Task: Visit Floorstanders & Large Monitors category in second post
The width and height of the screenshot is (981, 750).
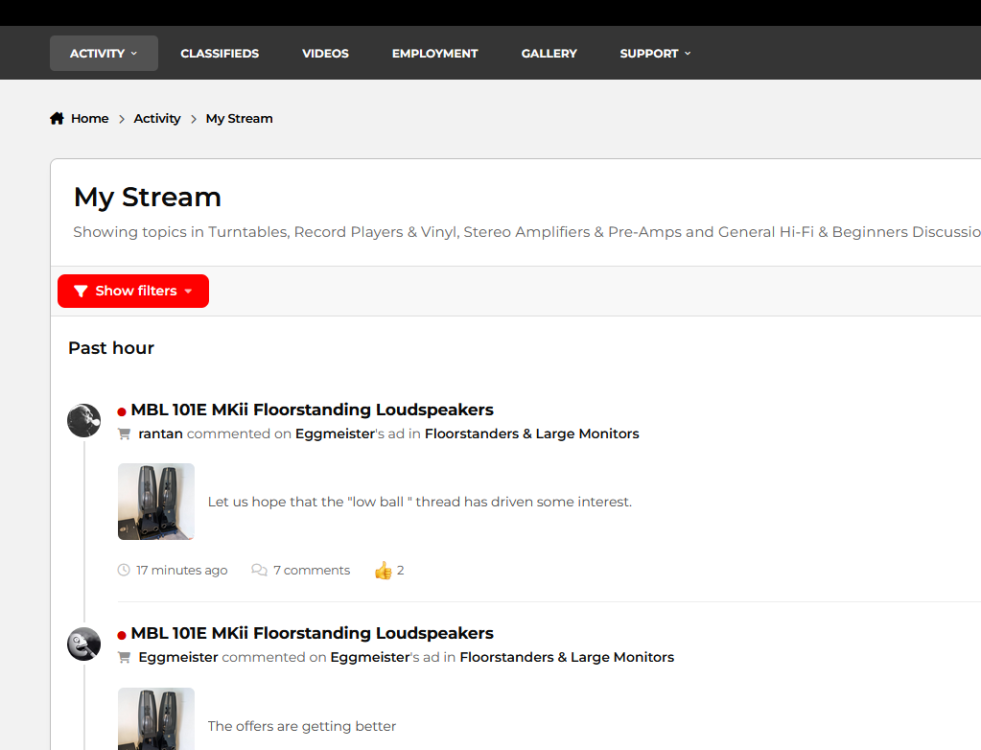Action: (566, 658)
